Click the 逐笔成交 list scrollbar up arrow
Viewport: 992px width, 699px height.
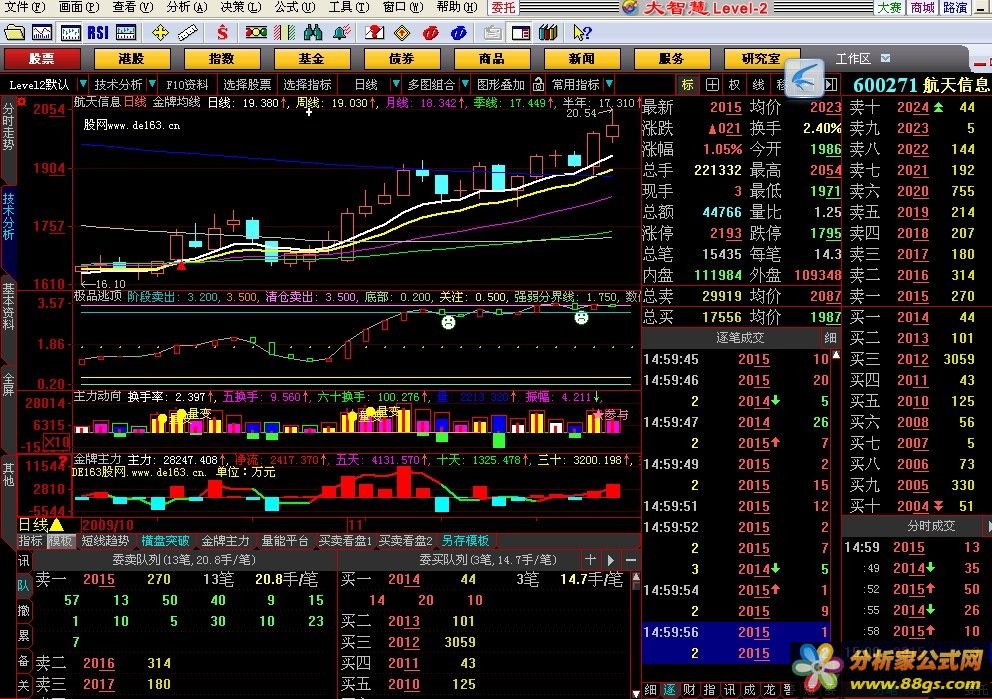(836, 355)
